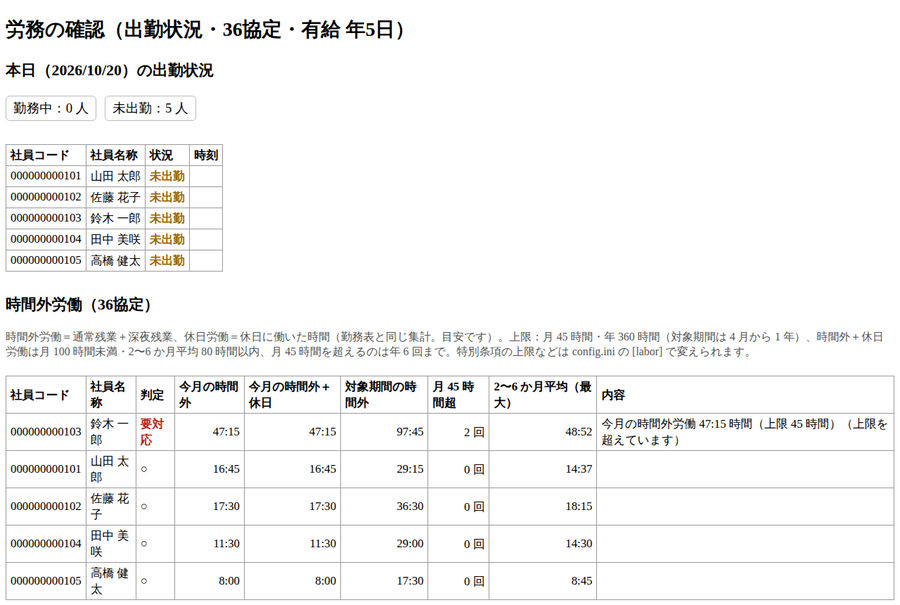900x605 pixels.
Task: Click the 29:00 period overtime value
Action: [410, 544]
